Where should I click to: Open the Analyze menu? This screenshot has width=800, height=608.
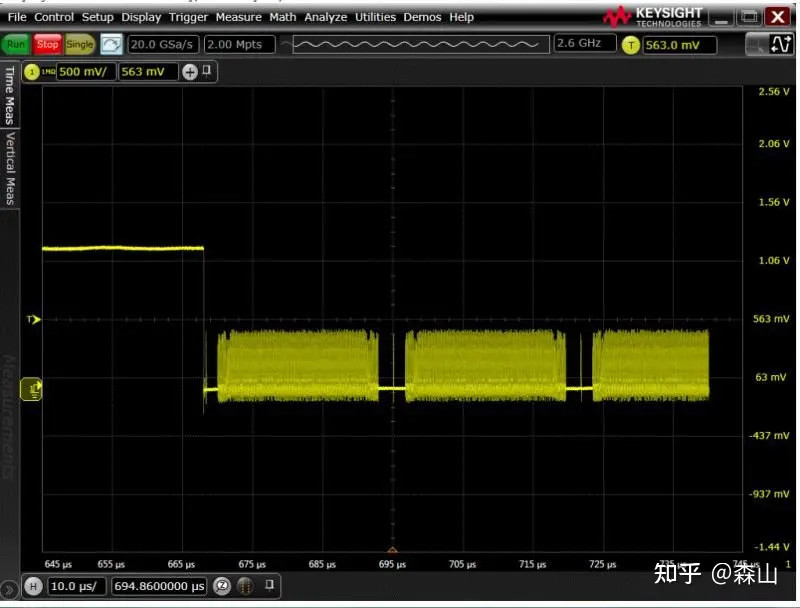click(326, 17)
